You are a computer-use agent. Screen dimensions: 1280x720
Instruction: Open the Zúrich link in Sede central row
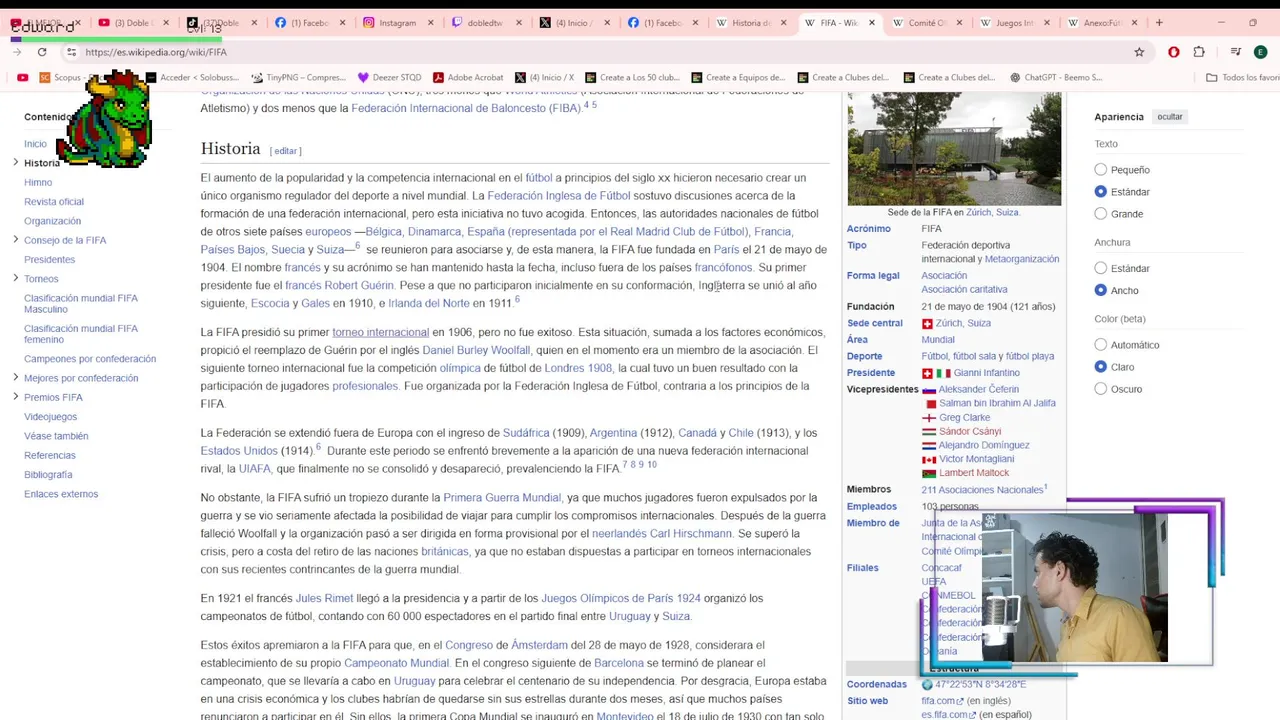tap(949, 323)
